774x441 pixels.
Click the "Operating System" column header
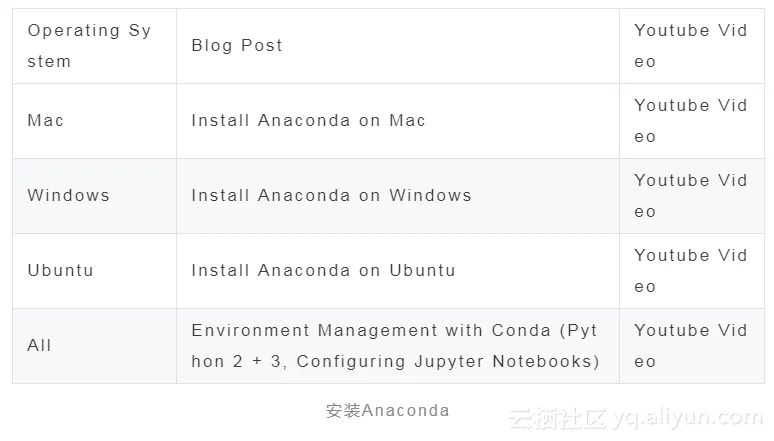pos(89,46)
